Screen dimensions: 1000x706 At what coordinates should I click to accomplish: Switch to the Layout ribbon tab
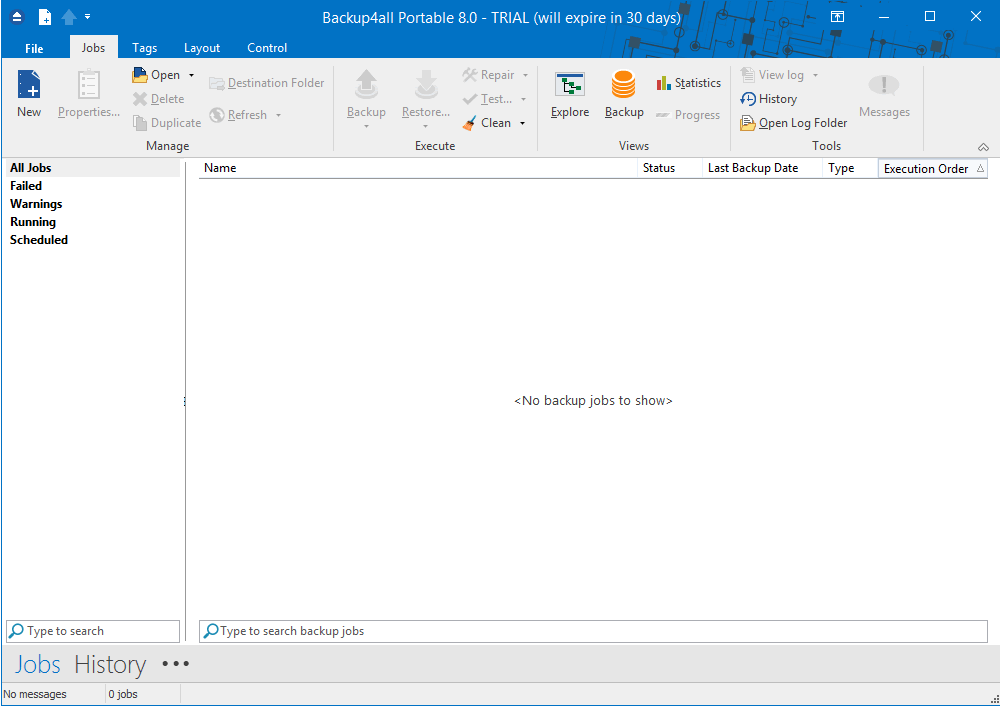tap(202, 48)
